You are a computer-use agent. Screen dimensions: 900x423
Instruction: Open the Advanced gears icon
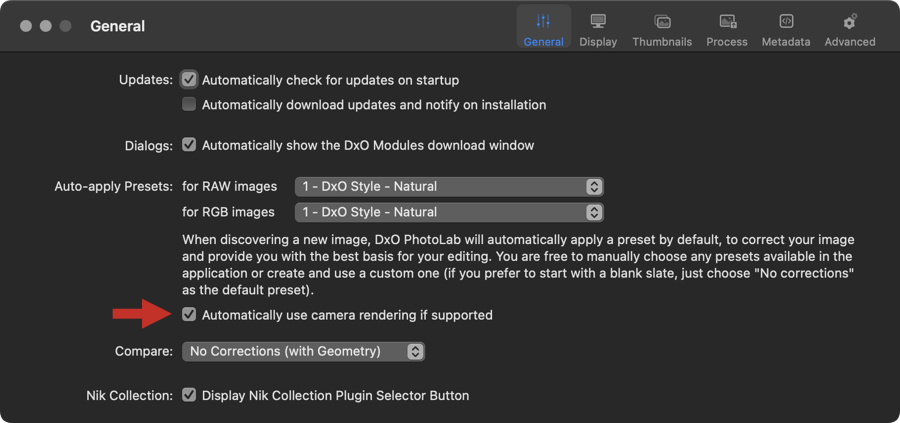coord(849,22)
